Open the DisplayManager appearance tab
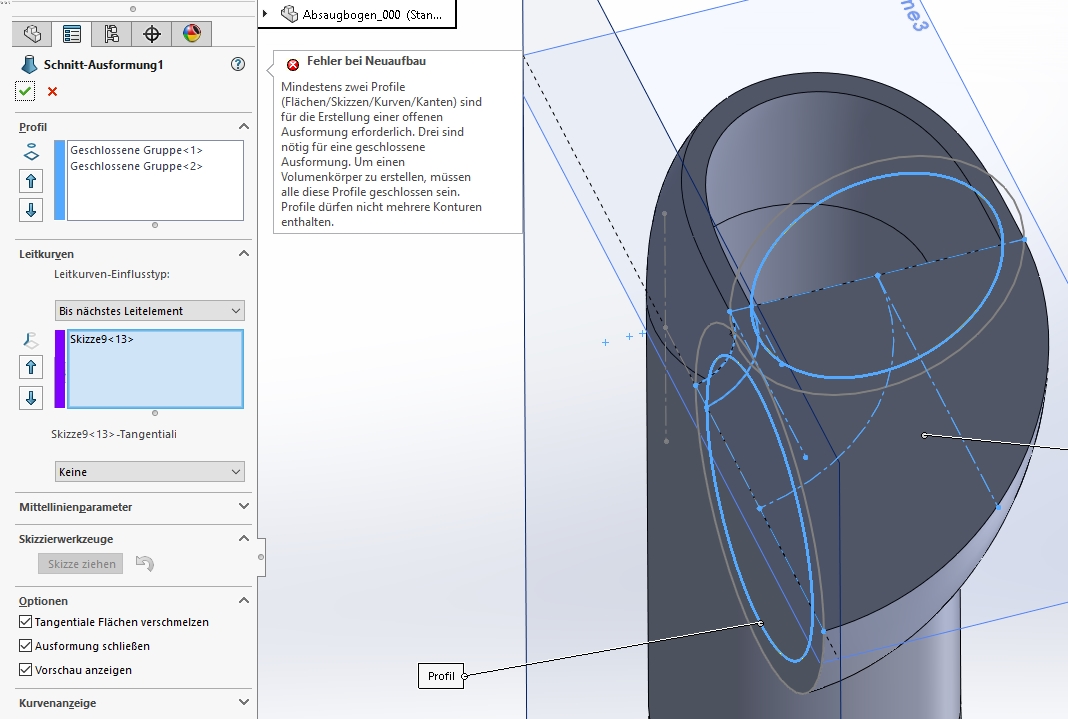 click(x=192, y=34)
